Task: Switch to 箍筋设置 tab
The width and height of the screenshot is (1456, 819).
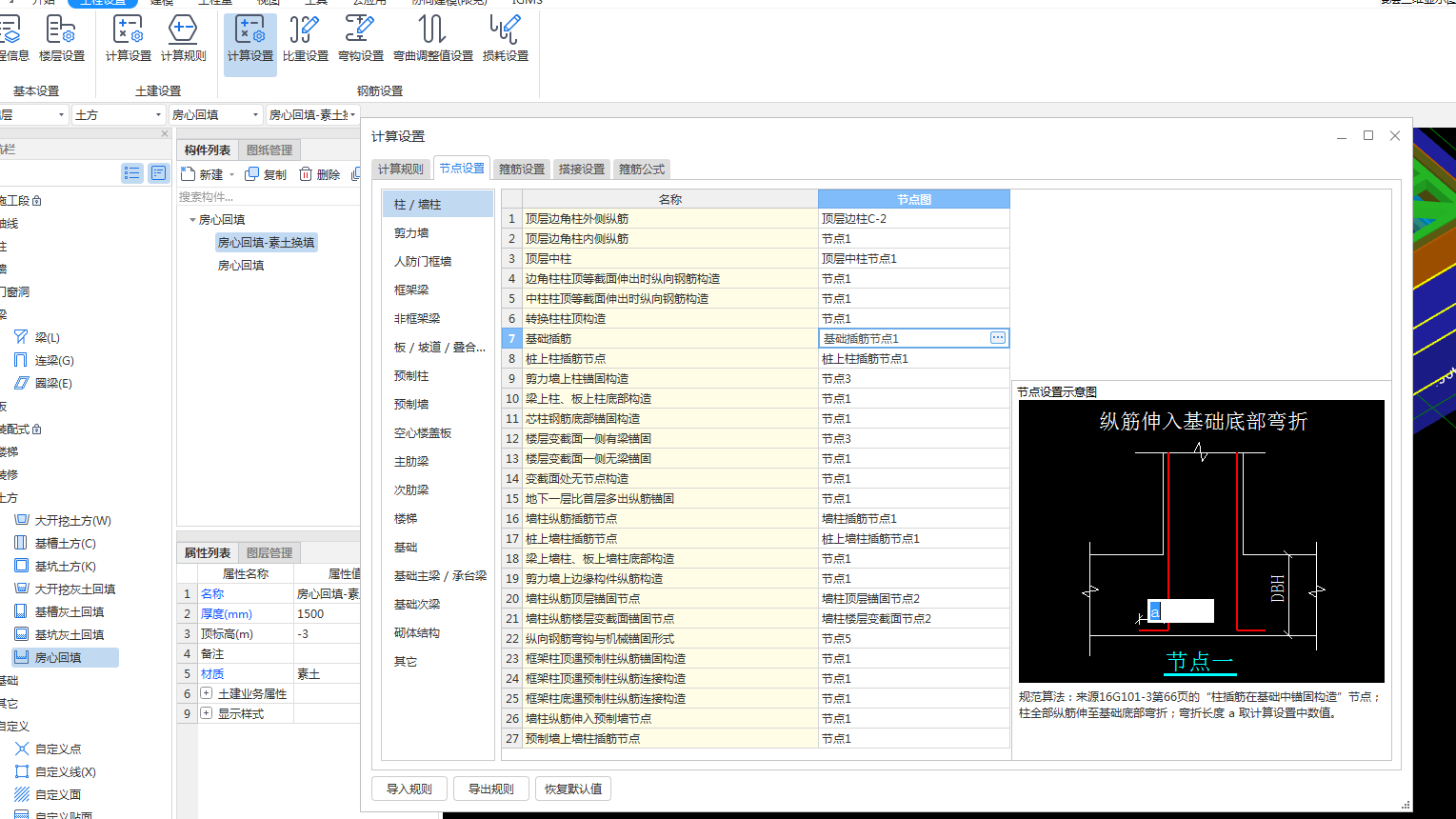Action: [522, 169]
